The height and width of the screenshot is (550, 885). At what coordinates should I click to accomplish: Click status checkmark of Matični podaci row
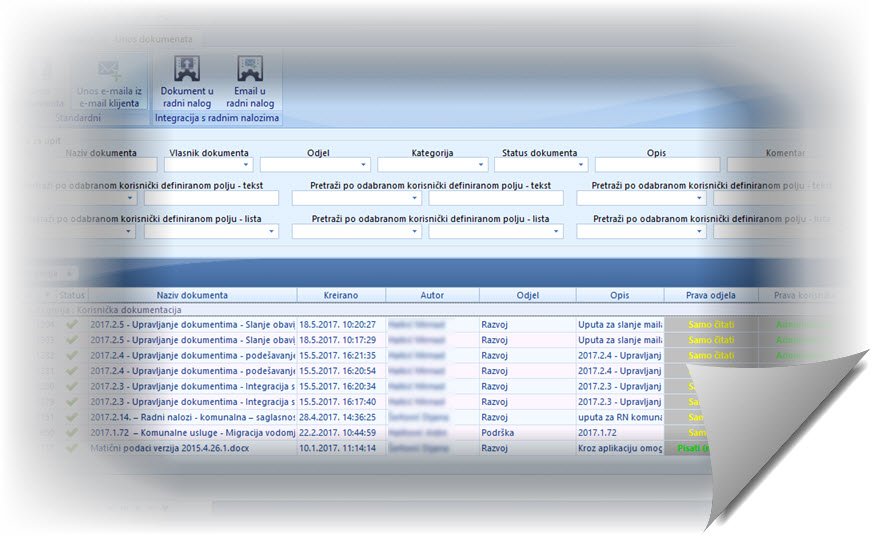(71, 448)
